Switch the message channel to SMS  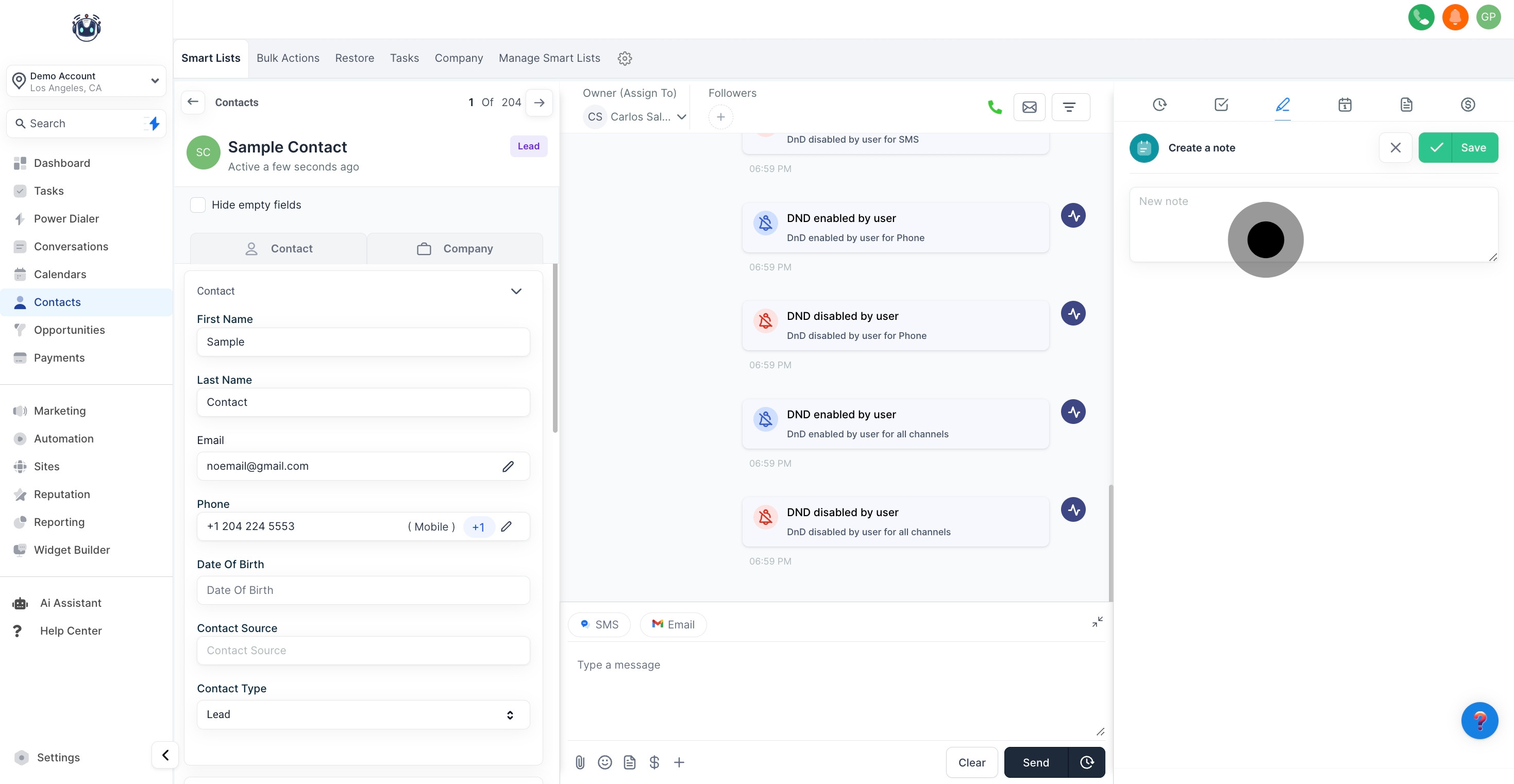(599, 624)
